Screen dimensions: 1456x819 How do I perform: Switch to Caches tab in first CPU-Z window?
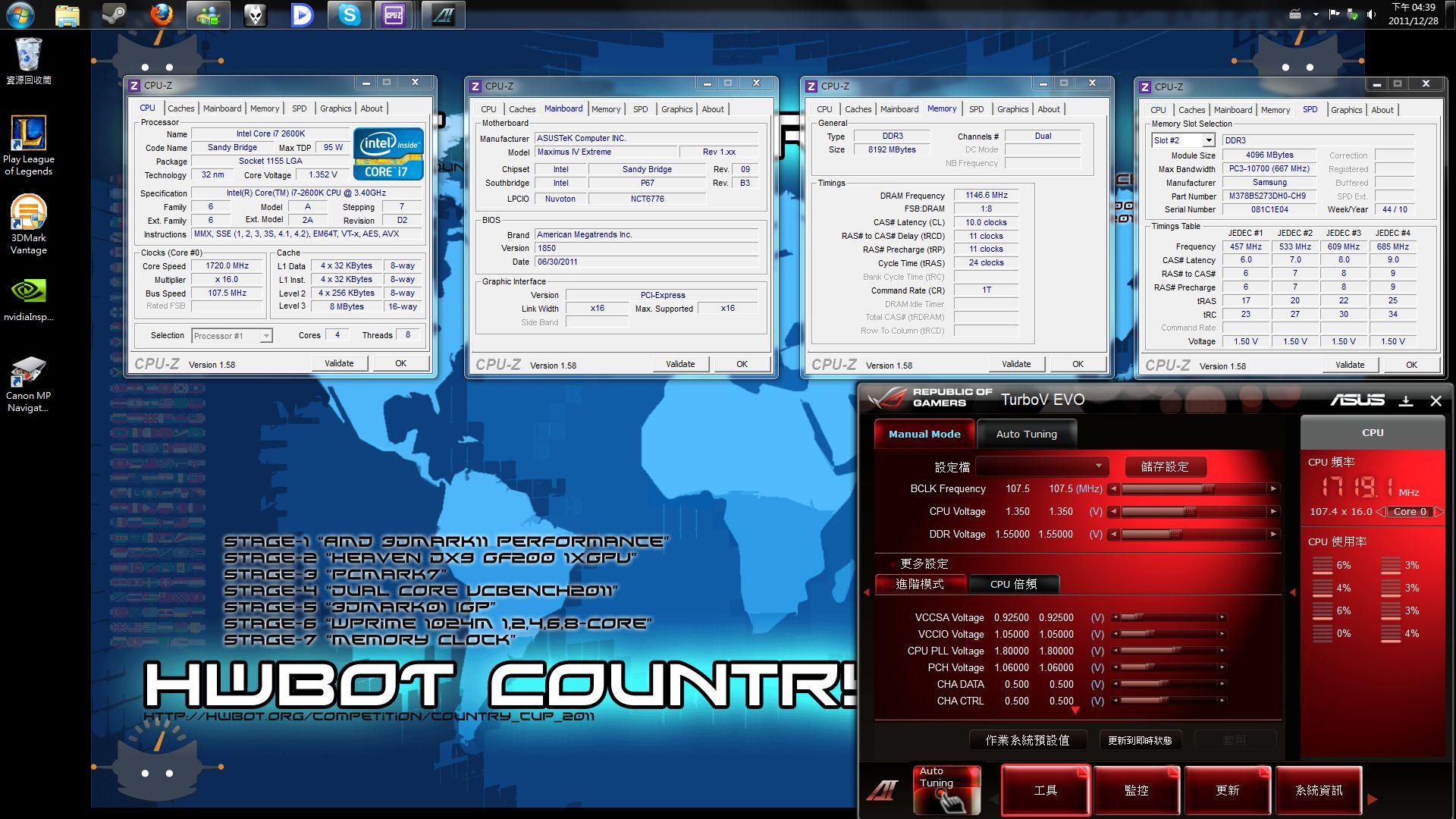pyautogui.click(x=180, y=108)
